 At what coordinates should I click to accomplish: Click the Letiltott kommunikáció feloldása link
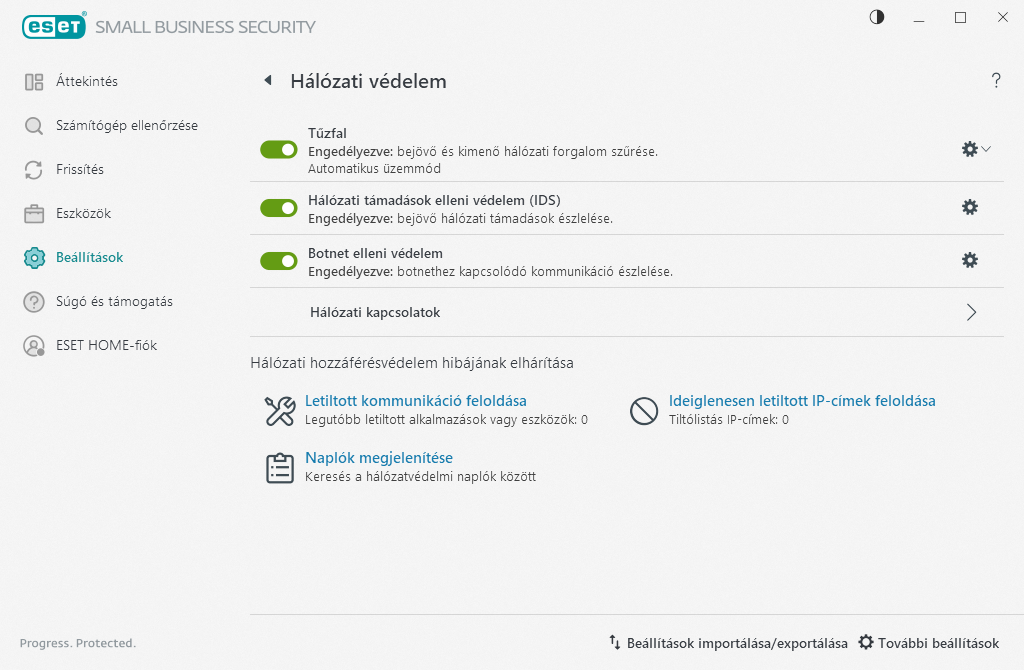coord(416,401)
